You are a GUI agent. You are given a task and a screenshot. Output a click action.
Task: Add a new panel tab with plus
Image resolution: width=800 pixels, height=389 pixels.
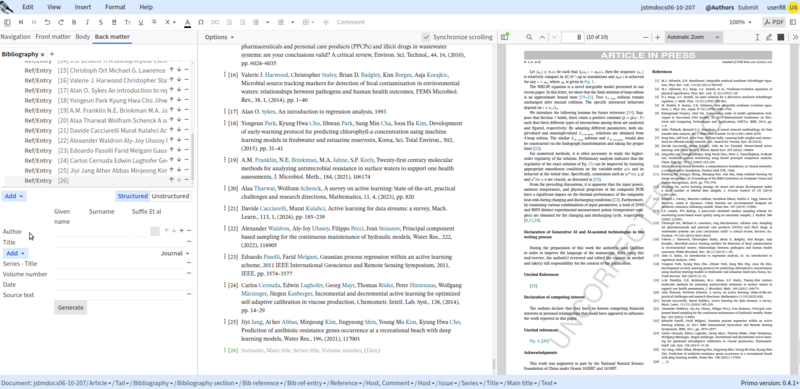point(52,54)
